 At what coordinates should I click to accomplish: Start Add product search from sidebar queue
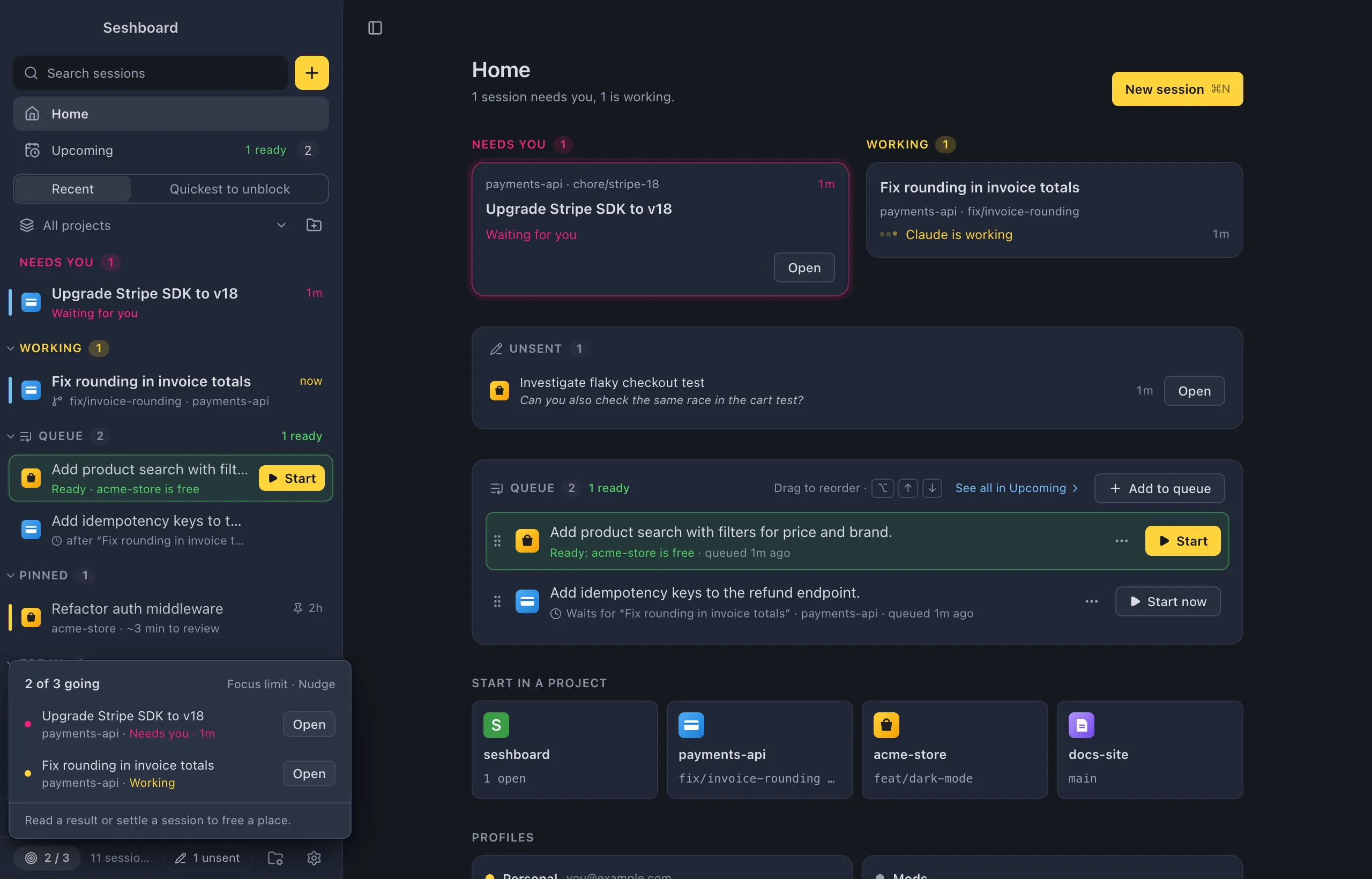point(292,478)
